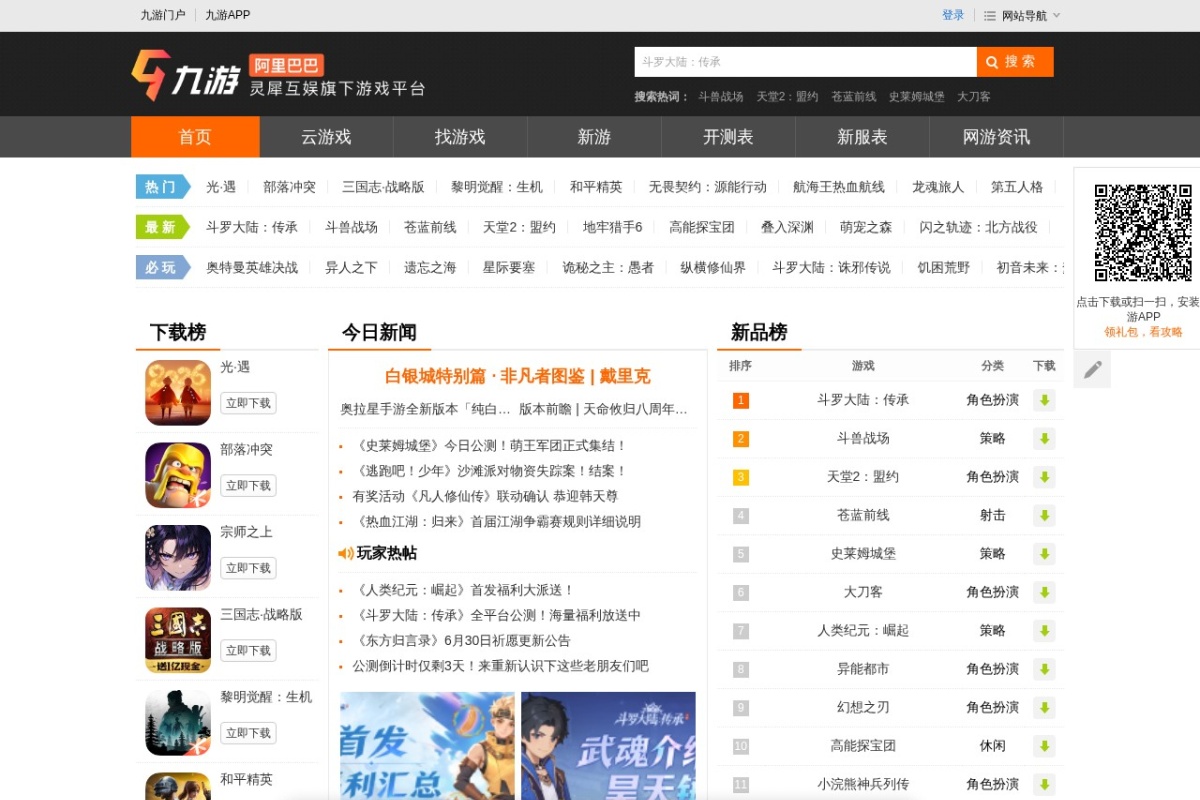Image resolution: width=1200 pixels, height=800 pixels.
Task: Focus the search input field
Action: [x=805, y=62]
